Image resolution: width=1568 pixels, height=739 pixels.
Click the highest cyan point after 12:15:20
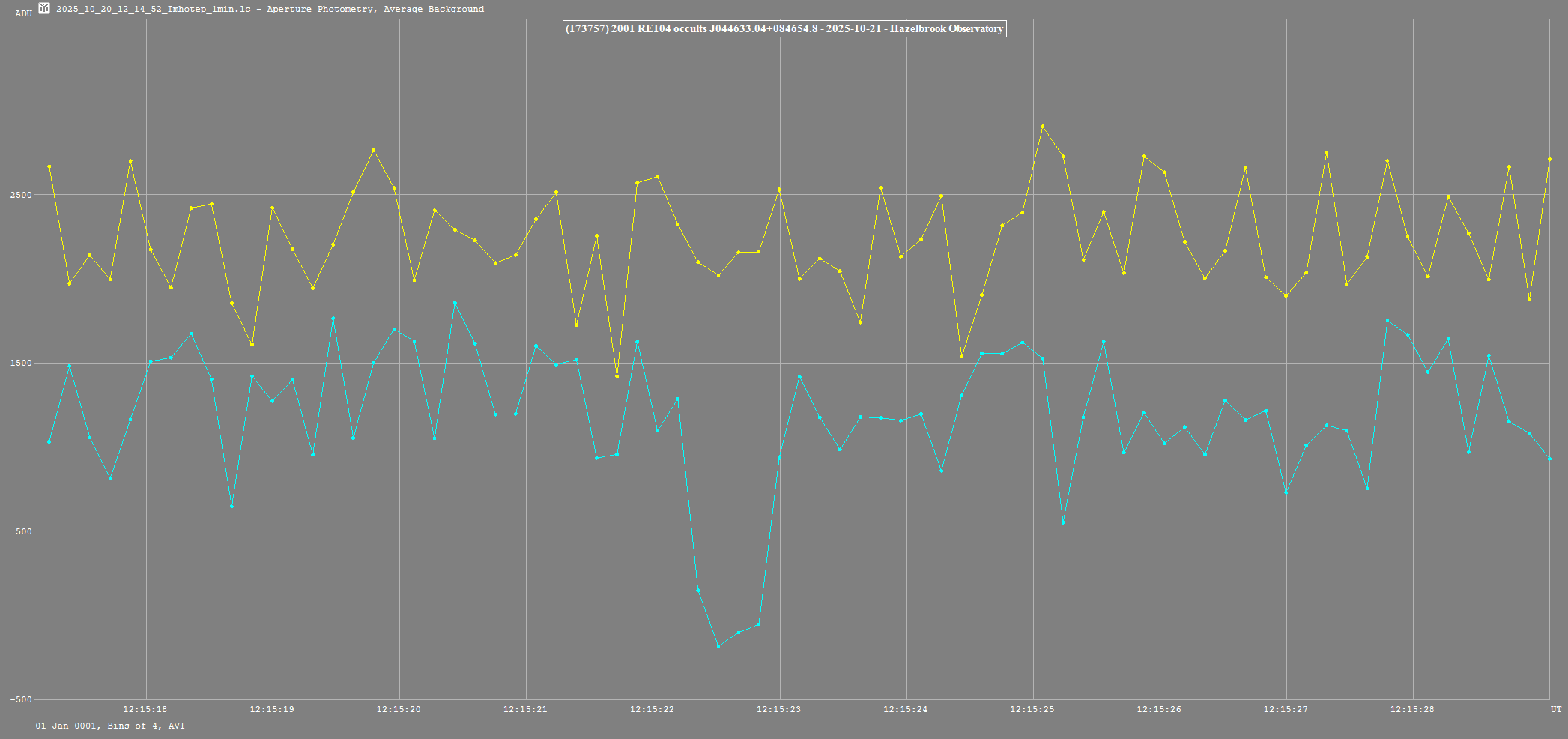(x=455, y=303)
